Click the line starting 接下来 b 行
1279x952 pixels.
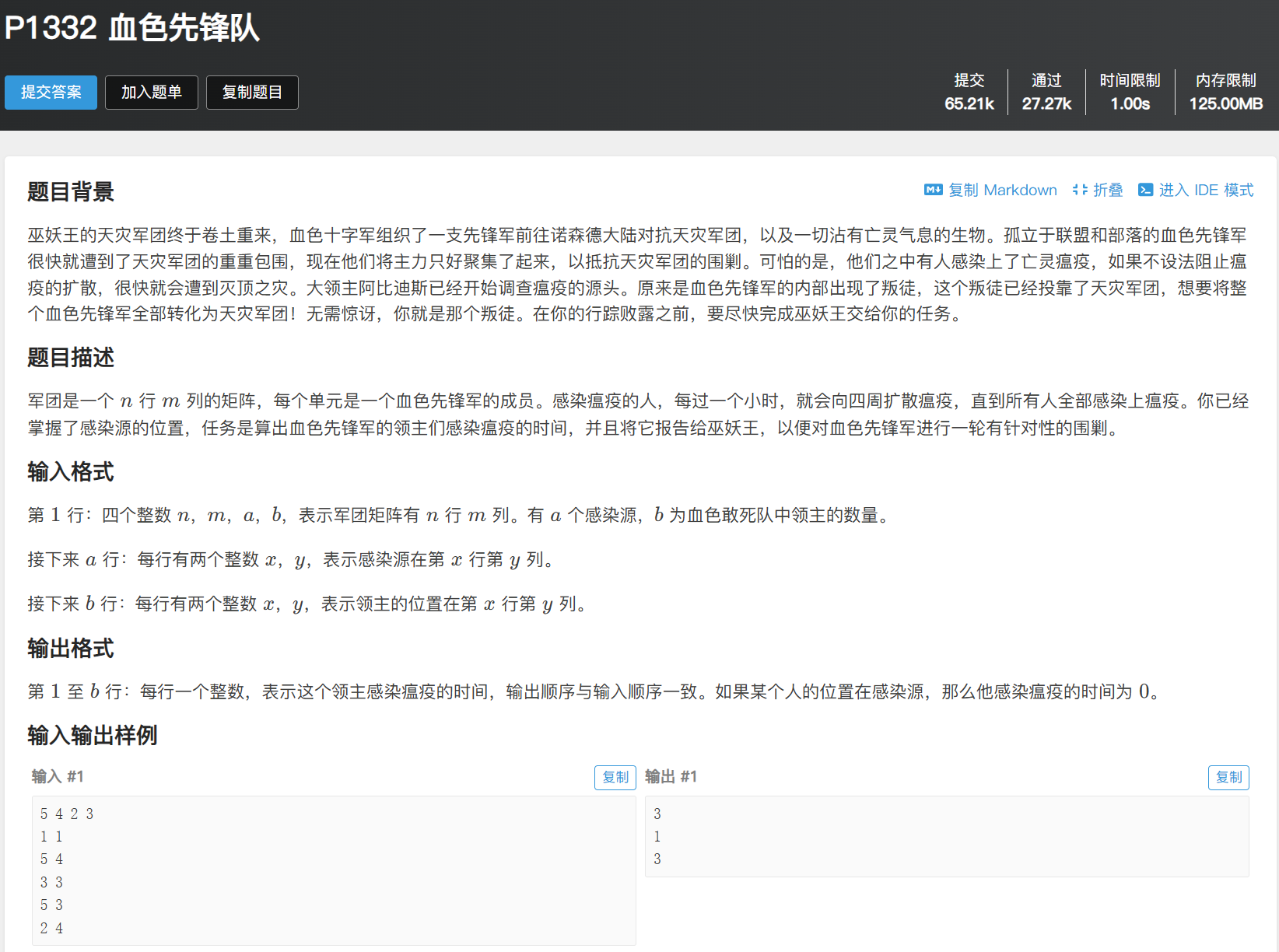coord(308,604)
